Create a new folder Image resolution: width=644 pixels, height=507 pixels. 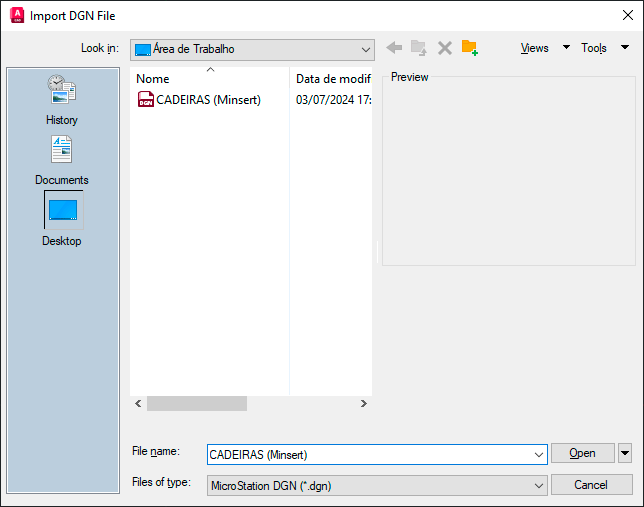click(x=469, y=48)
